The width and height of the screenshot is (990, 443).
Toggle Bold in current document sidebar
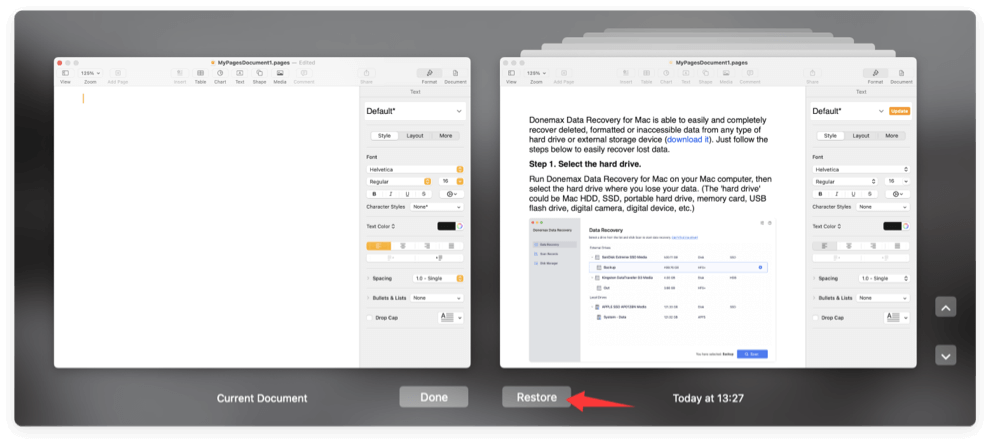374,194
